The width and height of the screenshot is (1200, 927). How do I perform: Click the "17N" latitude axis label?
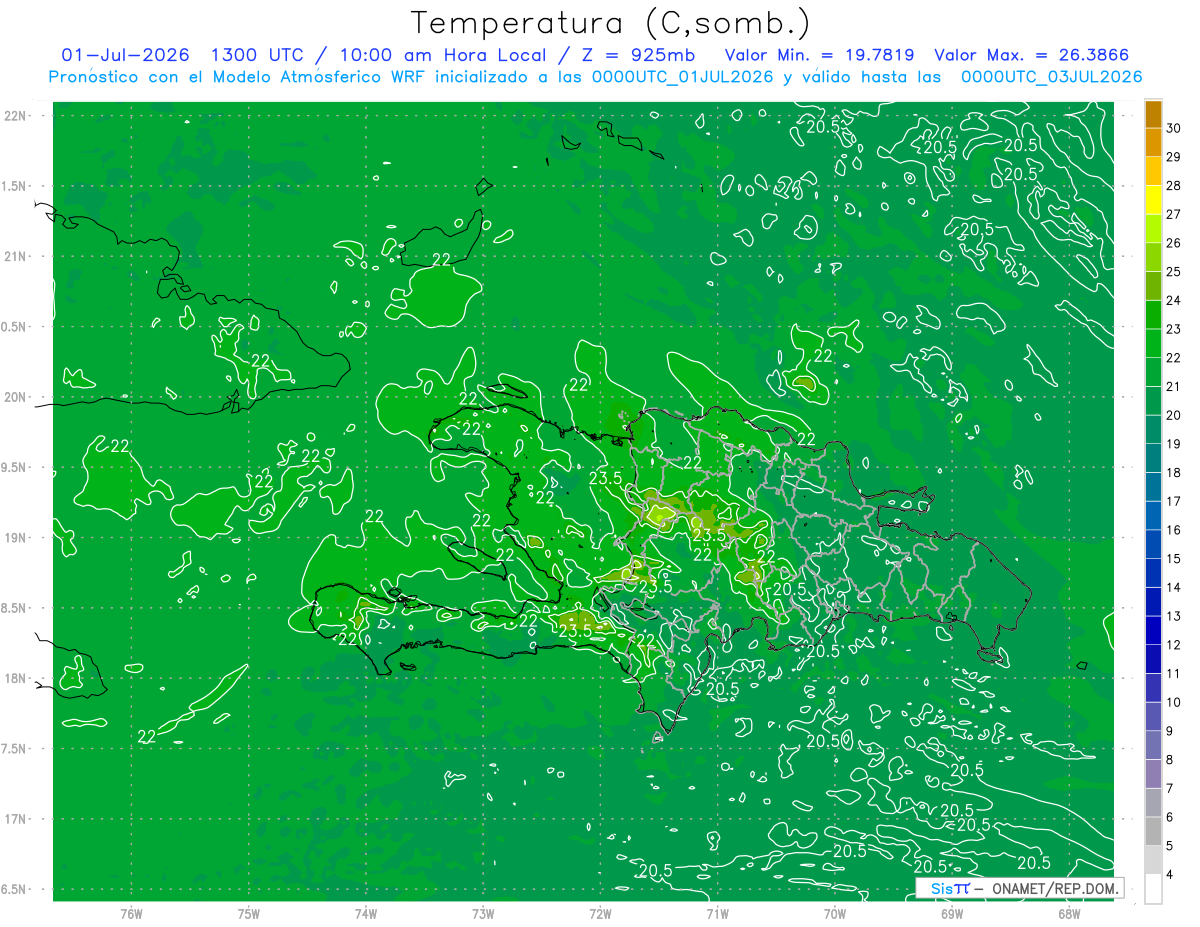pos(15,819)
